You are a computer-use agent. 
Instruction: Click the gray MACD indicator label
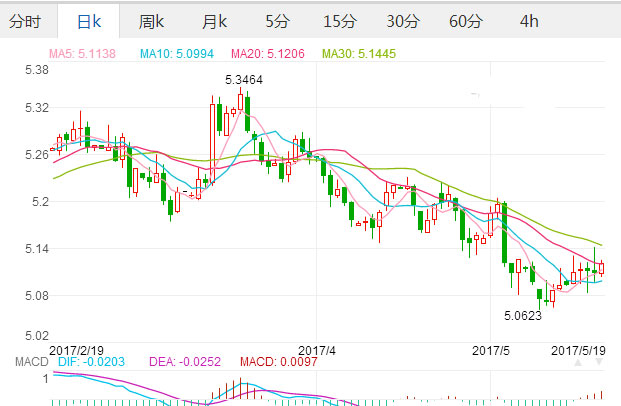(32, 362)
